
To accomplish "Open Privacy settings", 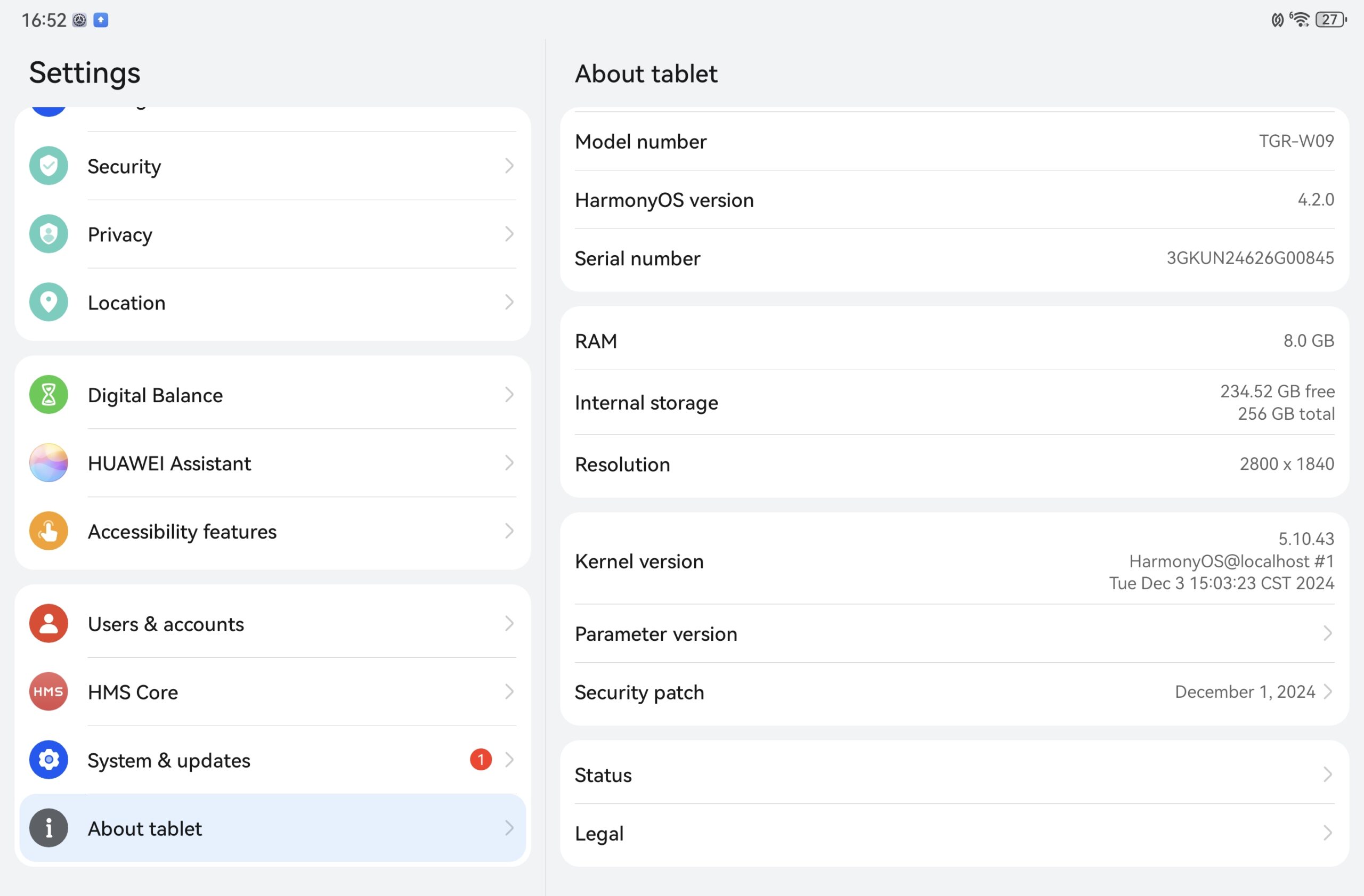I will click(x=273, y=234).
